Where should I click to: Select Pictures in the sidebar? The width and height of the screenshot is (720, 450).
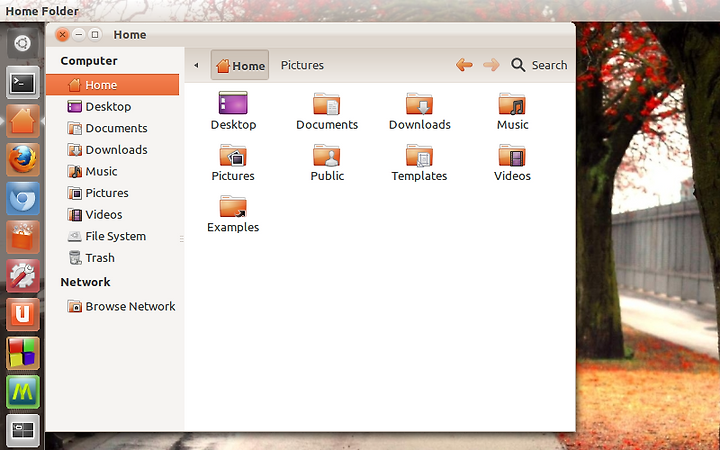(x=112, y=193)
